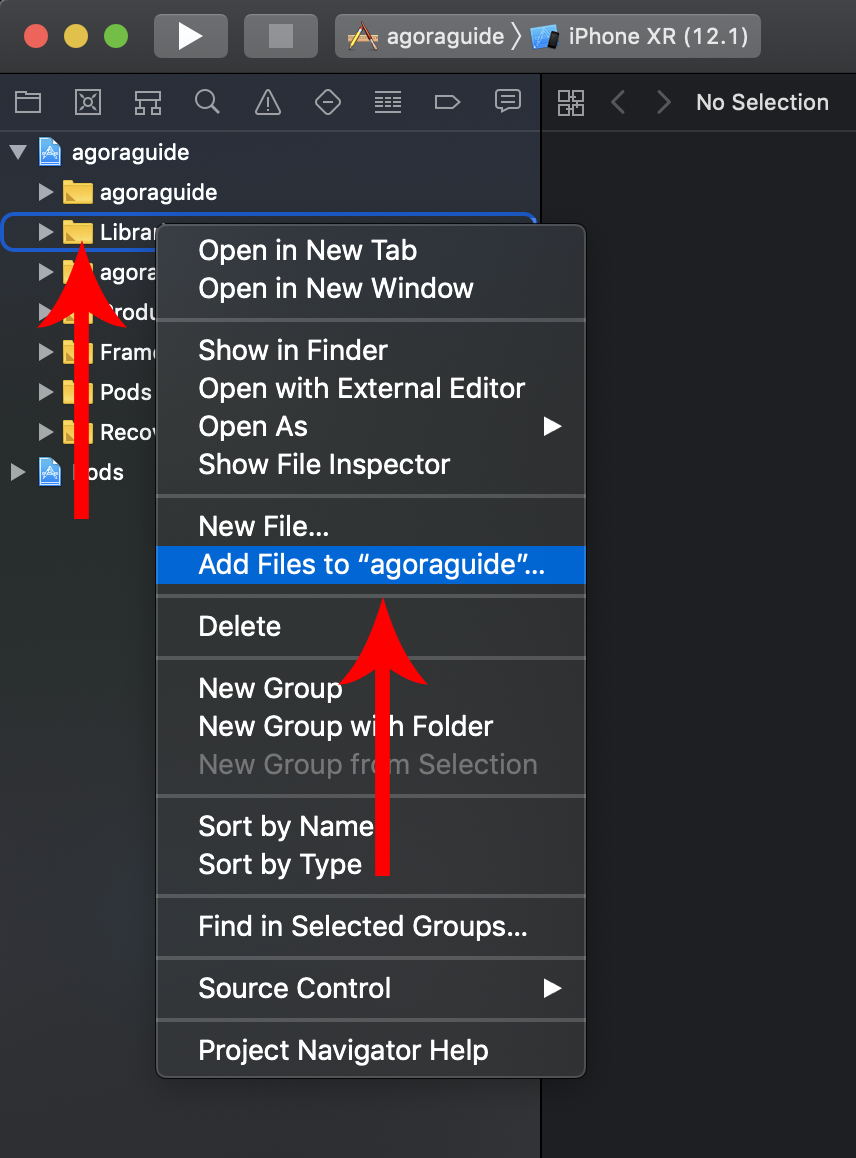Select Open with External Editor
The width and height of the screenshot is (856, 1158).
click(371, 388)
